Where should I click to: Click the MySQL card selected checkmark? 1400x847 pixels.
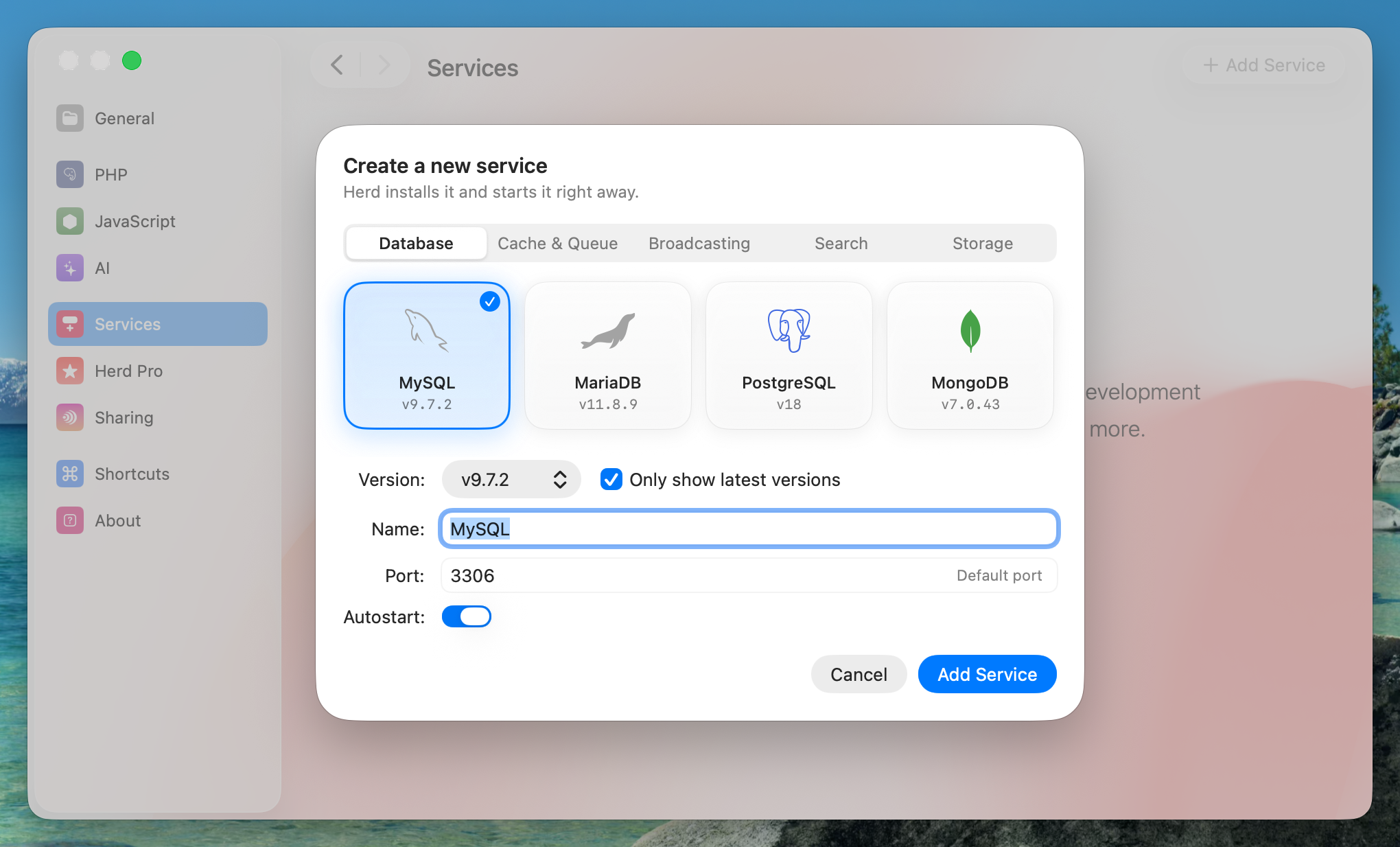pos(490,301)
